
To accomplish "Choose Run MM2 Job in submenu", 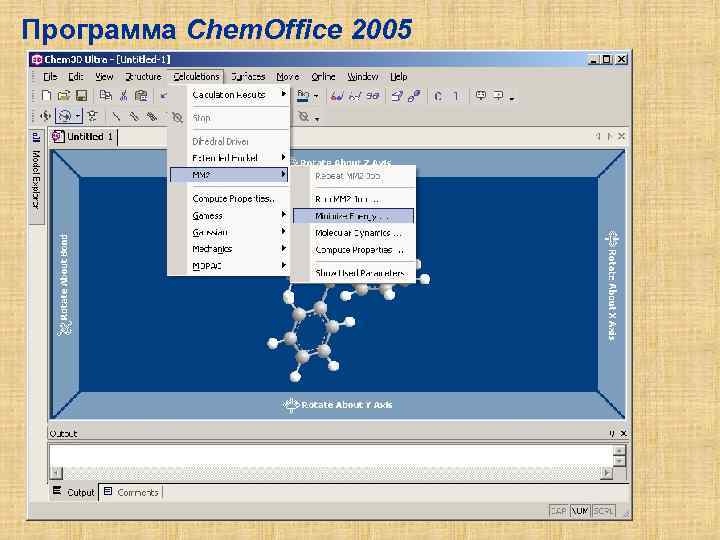I will coord(354,199).
